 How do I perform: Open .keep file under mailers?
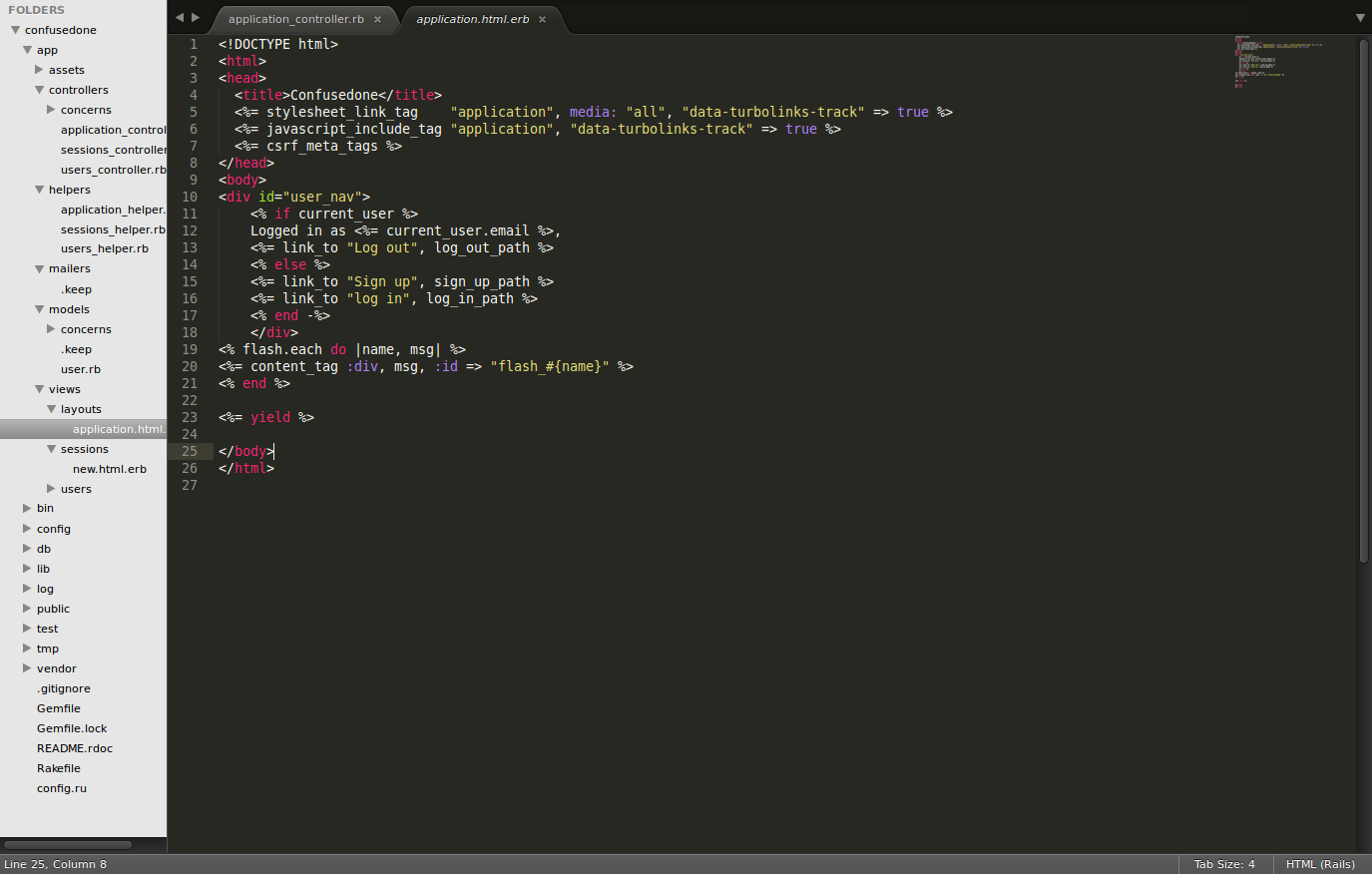pyautogui.click(x=76, y=289)
